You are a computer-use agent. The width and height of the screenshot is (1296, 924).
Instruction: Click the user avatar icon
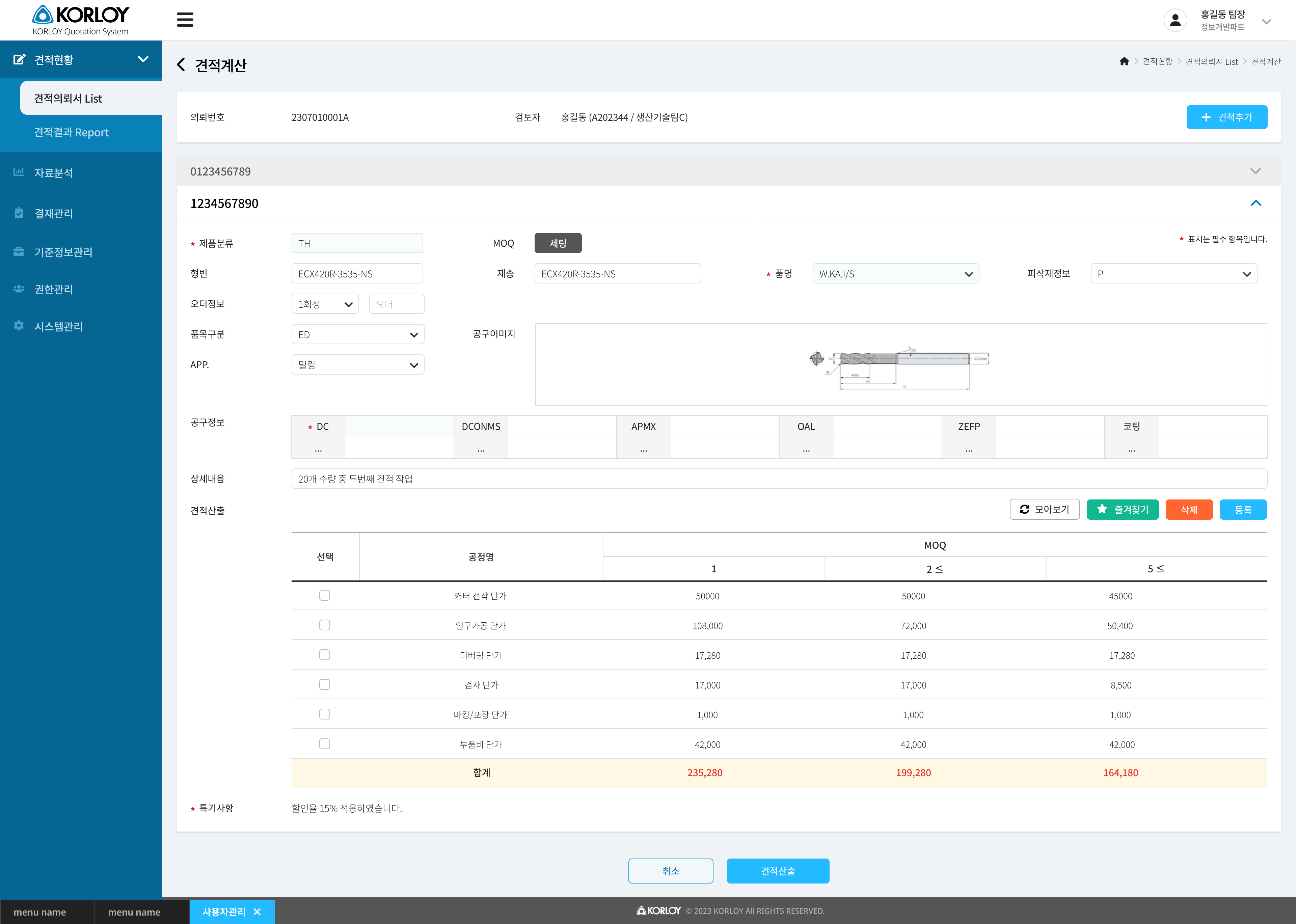tap(1175, 21)
